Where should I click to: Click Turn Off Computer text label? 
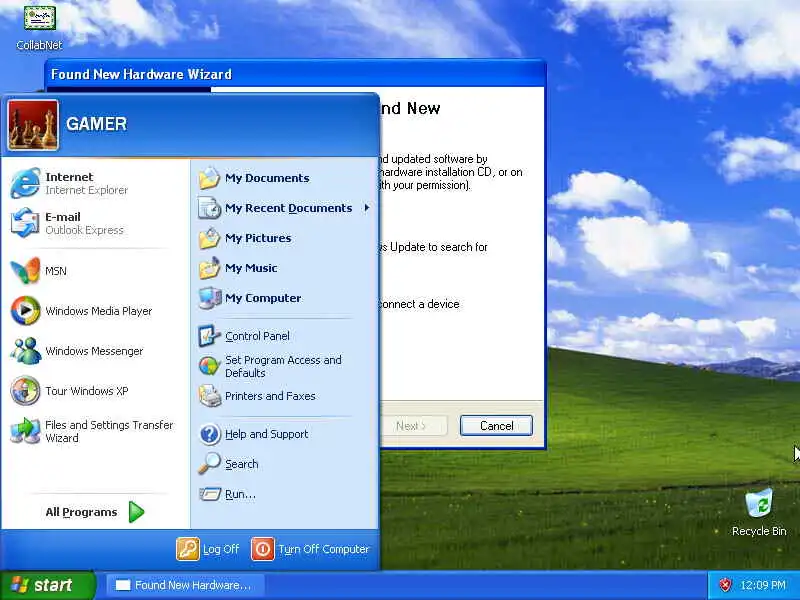pos(323,549)
